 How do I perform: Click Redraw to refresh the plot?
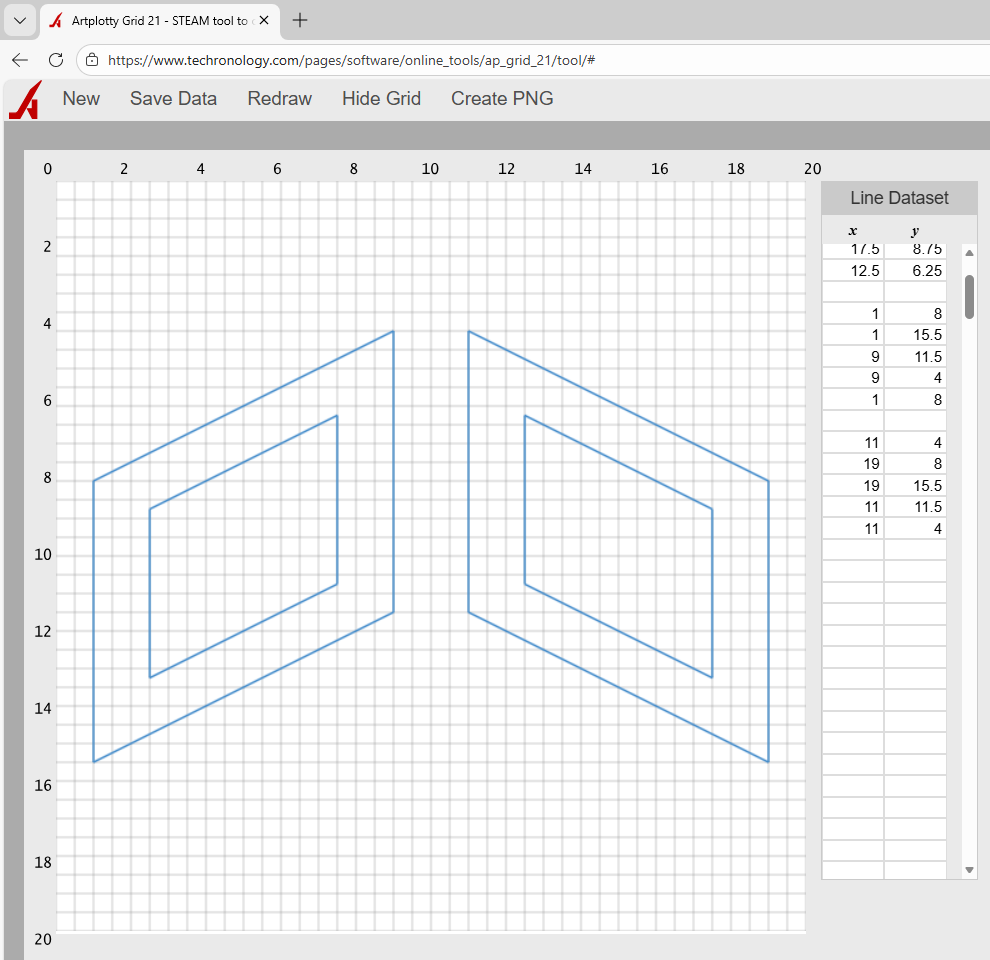[279, 98]
